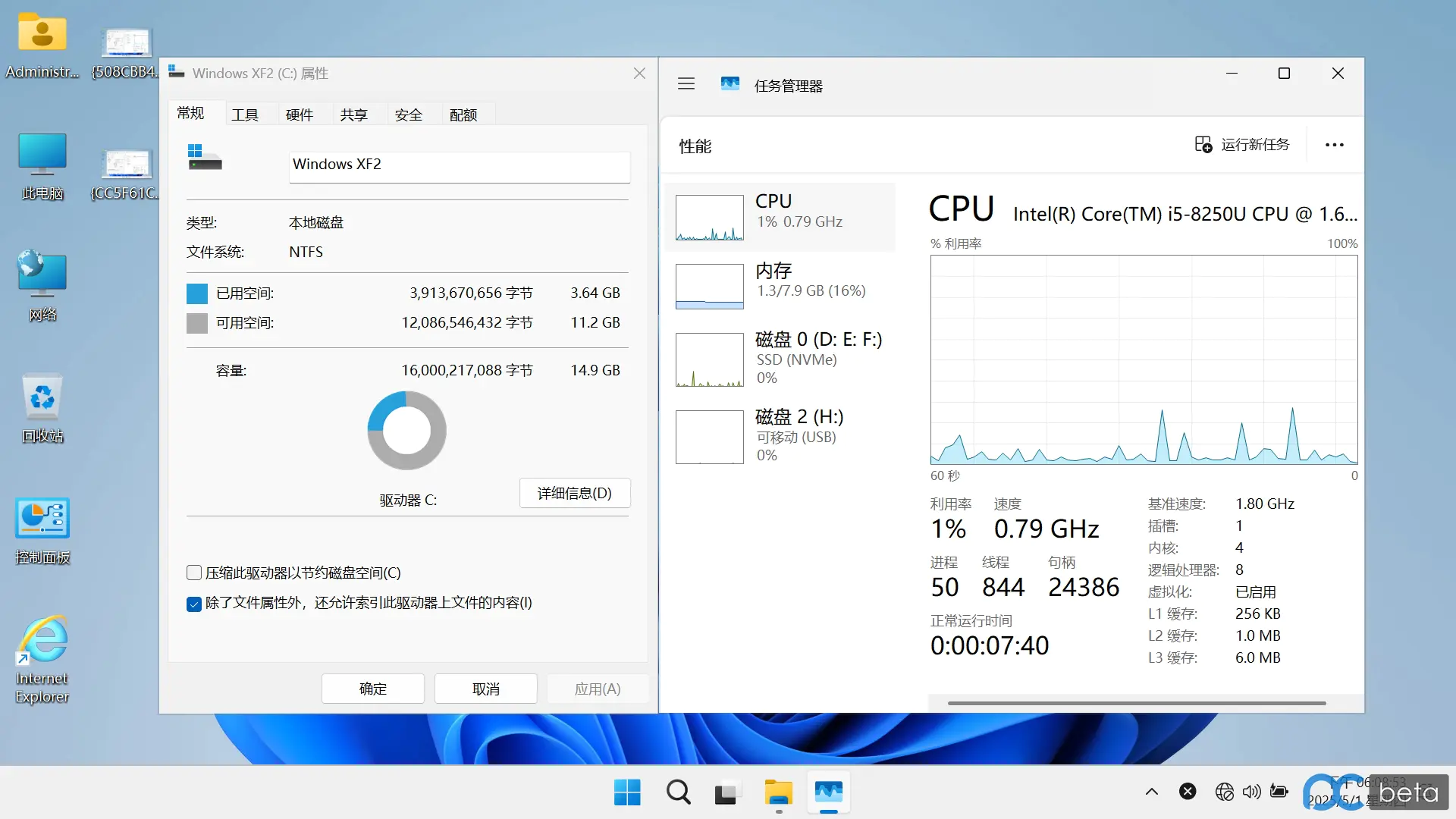
Task: Click the threads count 844
Action: [1003, 587]
